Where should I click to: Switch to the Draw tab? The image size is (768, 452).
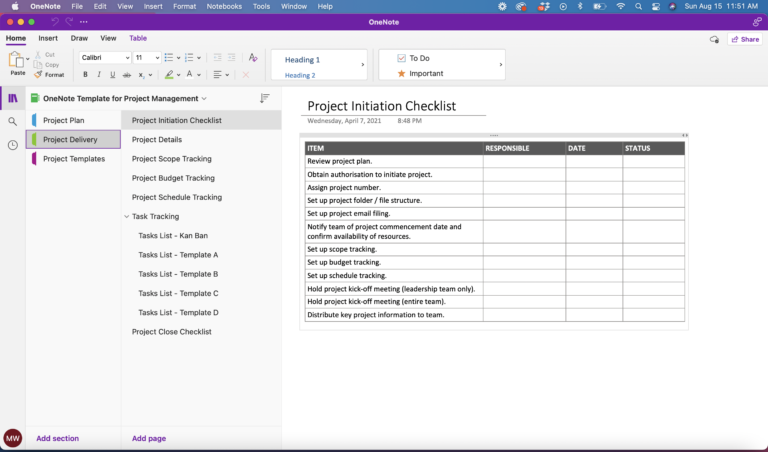tap(79, 38)
